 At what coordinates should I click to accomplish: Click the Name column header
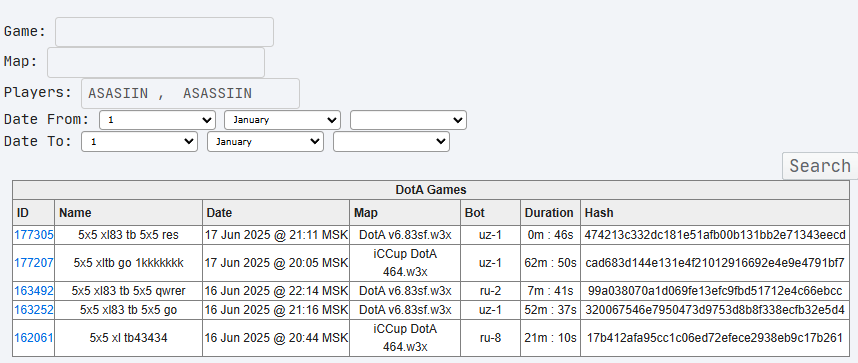coord(75,212)
